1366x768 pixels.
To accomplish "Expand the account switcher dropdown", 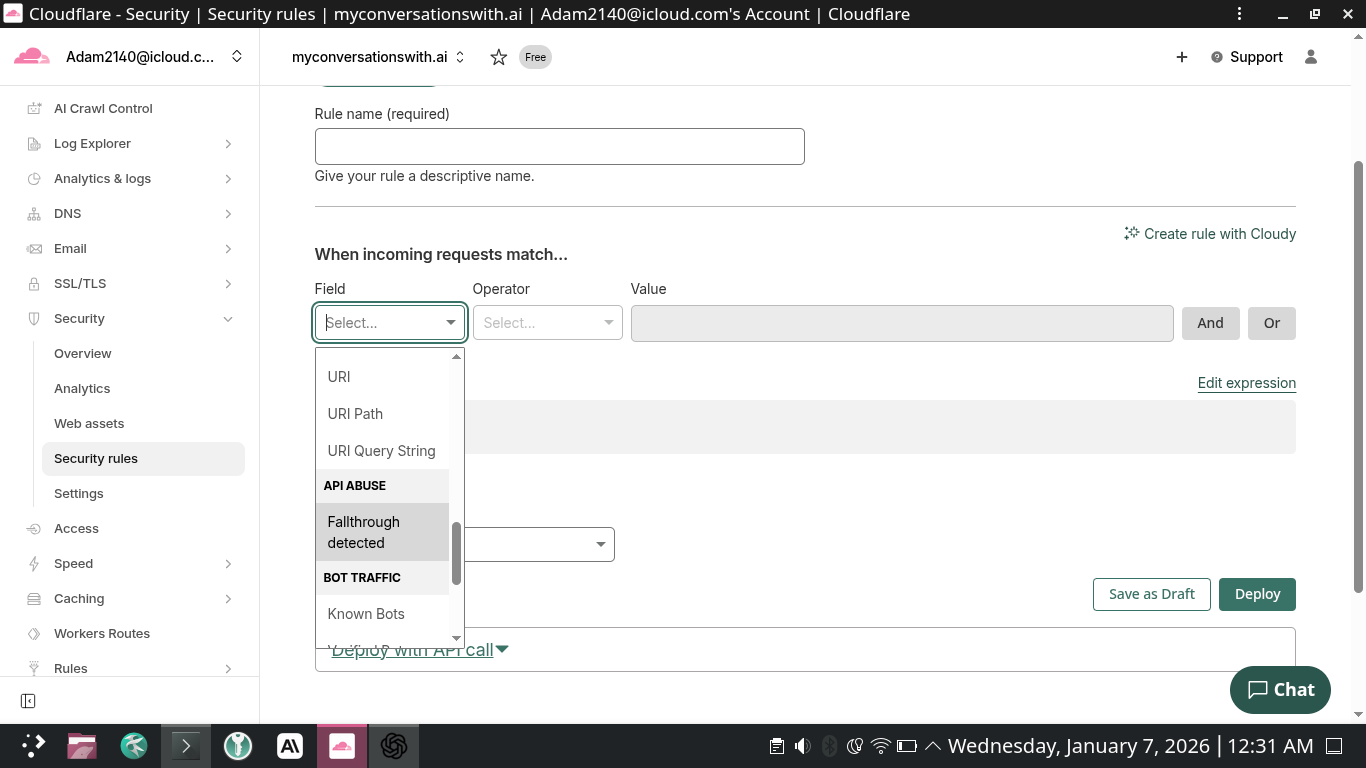I will 237,57.
